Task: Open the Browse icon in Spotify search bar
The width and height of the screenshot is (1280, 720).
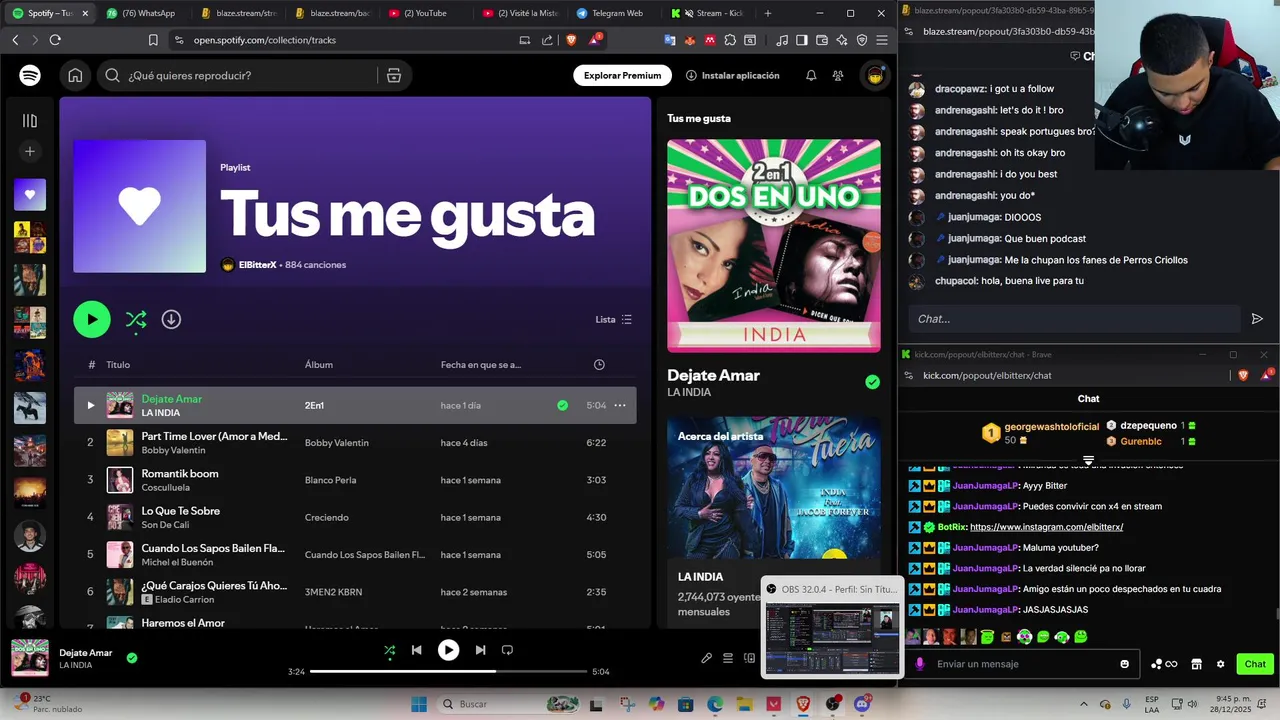Action: [394, 75]
